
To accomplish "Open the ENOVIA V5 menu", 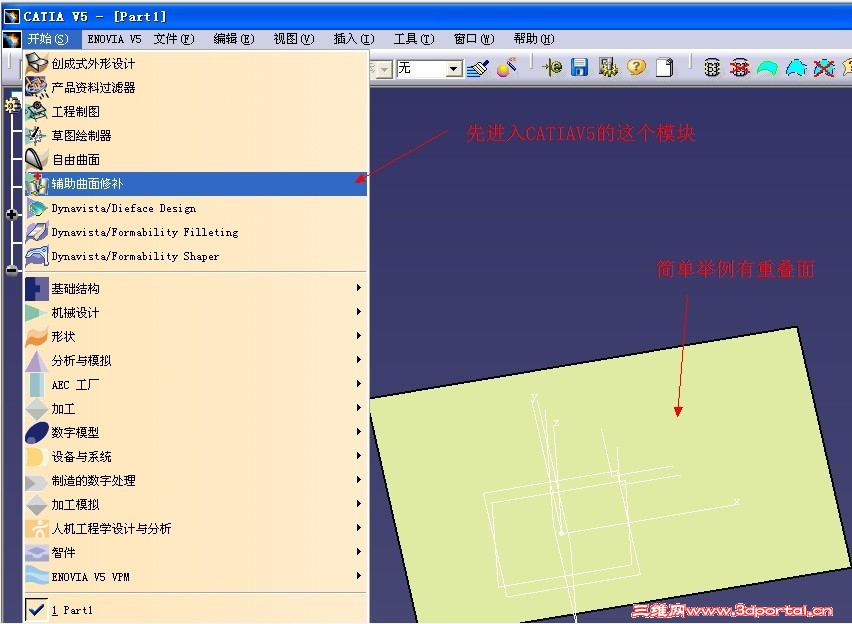I will tap(114, 39).
